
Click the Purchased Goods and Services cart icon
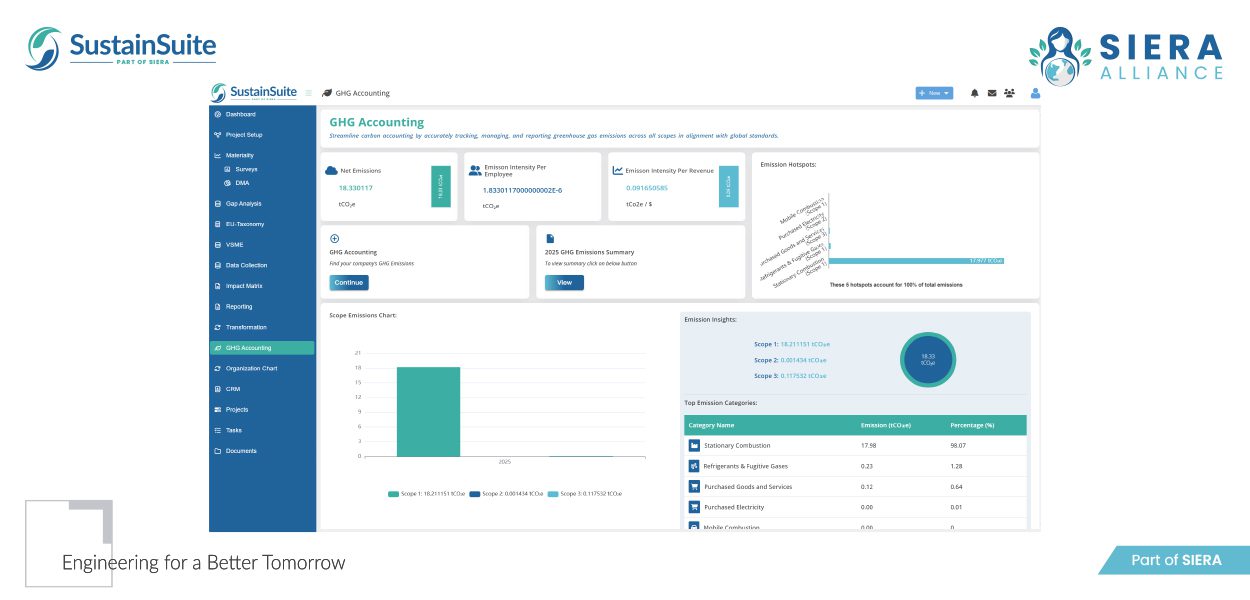tap(694, 487)
